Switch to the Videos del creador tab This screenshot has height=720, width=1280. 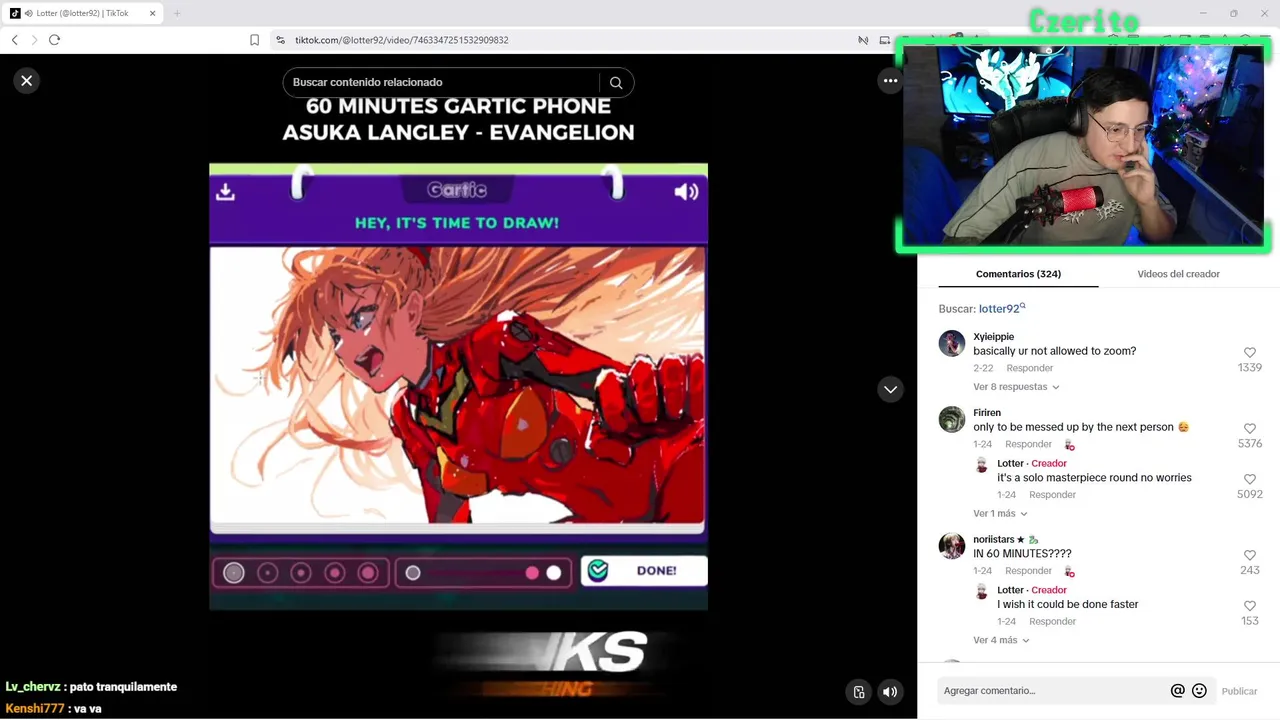(x=1178, y=274)
